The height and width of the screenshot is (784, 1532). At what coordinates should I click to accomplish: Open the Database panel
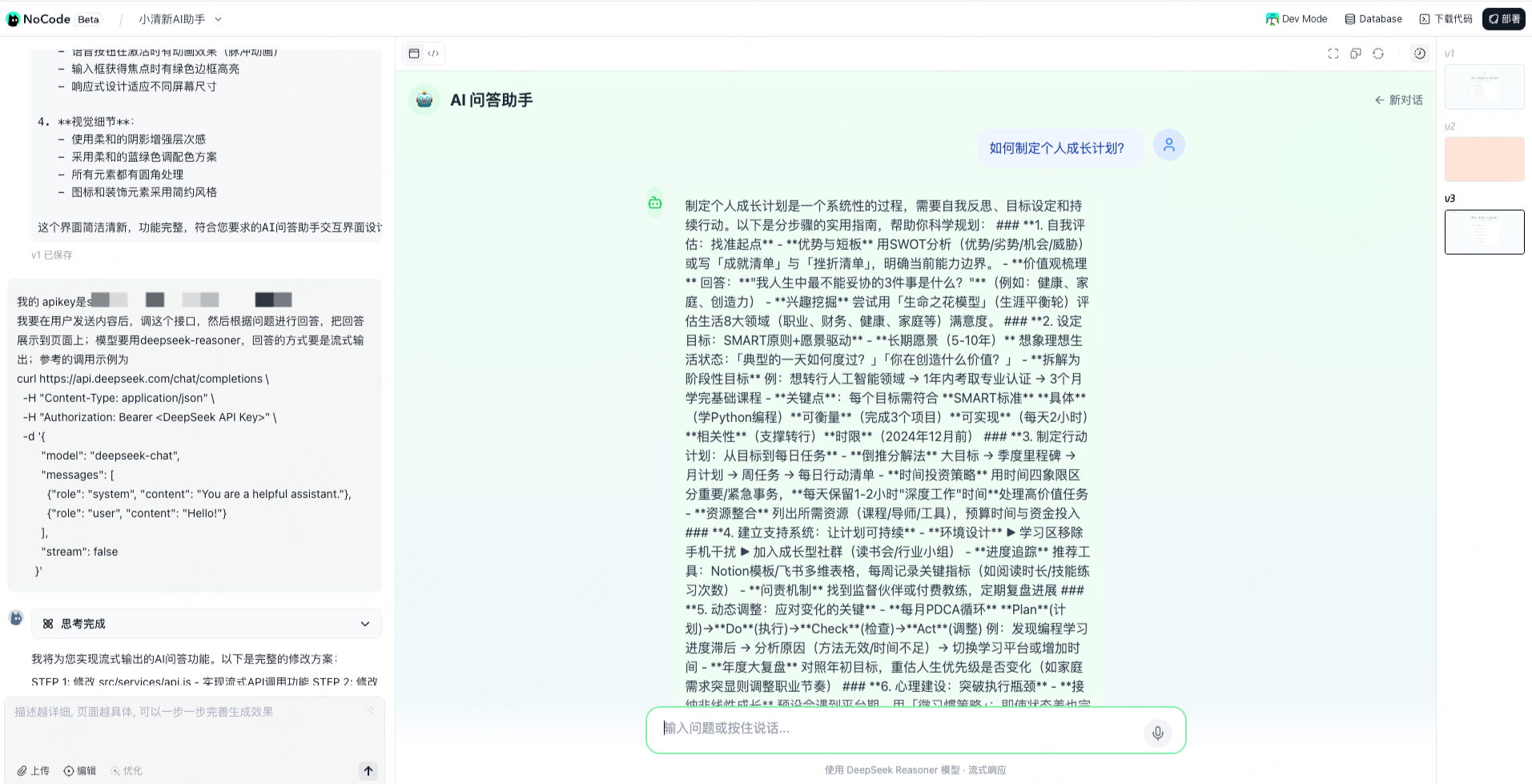point(1373,18)
